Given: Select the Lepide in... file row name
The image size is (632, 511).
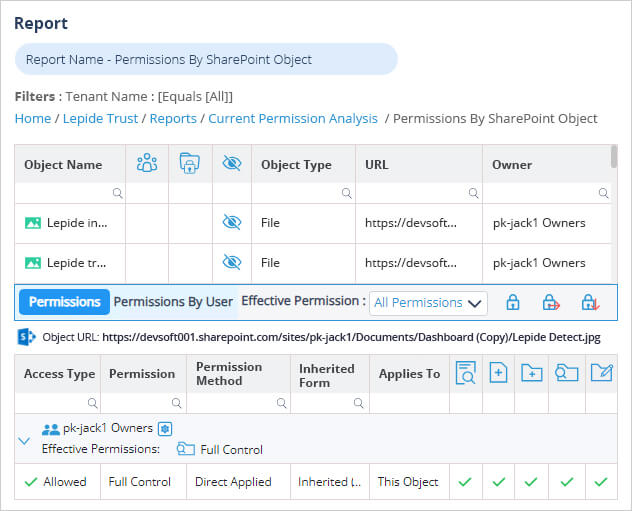Looking at the screenshot, I should [77, 223].
